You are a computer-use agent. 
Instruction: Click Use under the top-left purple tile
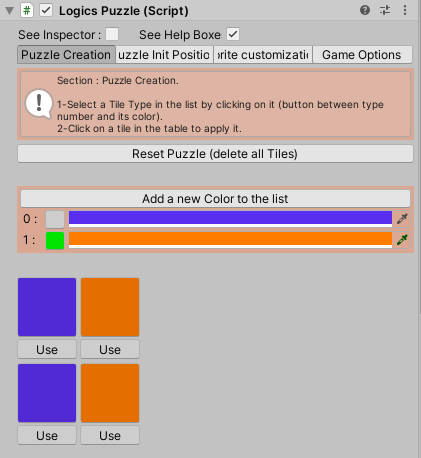[x=47, y=349]
